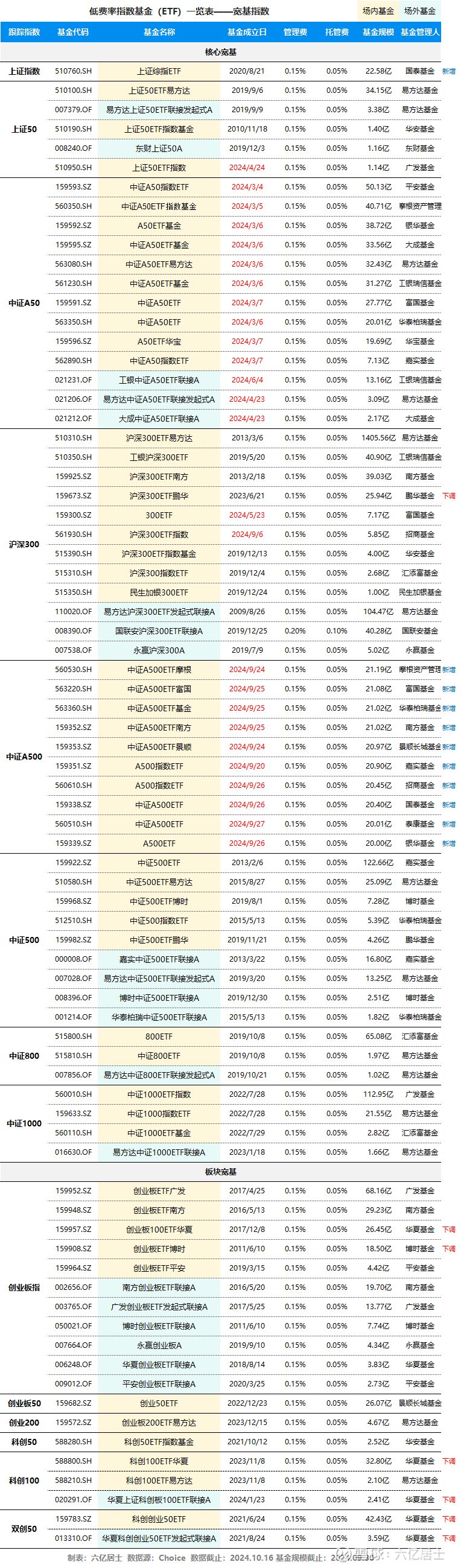Click fund code 560010.SH
Viewport: 458px width, 1568px height.
pyautogui.click(x=73, y=1094)
